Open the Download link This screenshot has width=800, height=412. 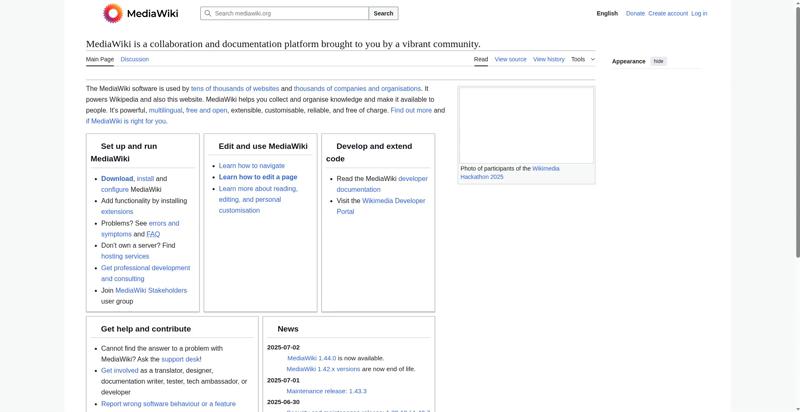(x=117, y=178)
